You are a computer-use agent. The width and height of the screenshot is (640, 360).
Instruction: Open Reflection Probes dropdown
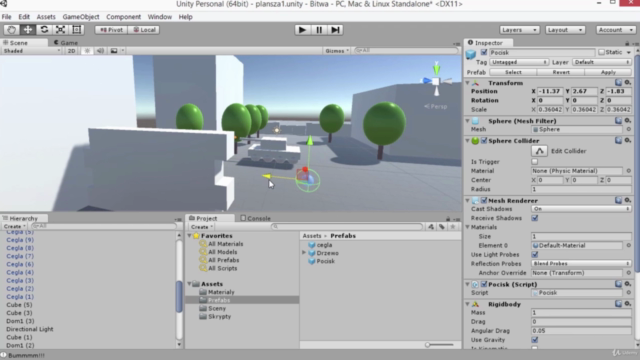point(581,264)
